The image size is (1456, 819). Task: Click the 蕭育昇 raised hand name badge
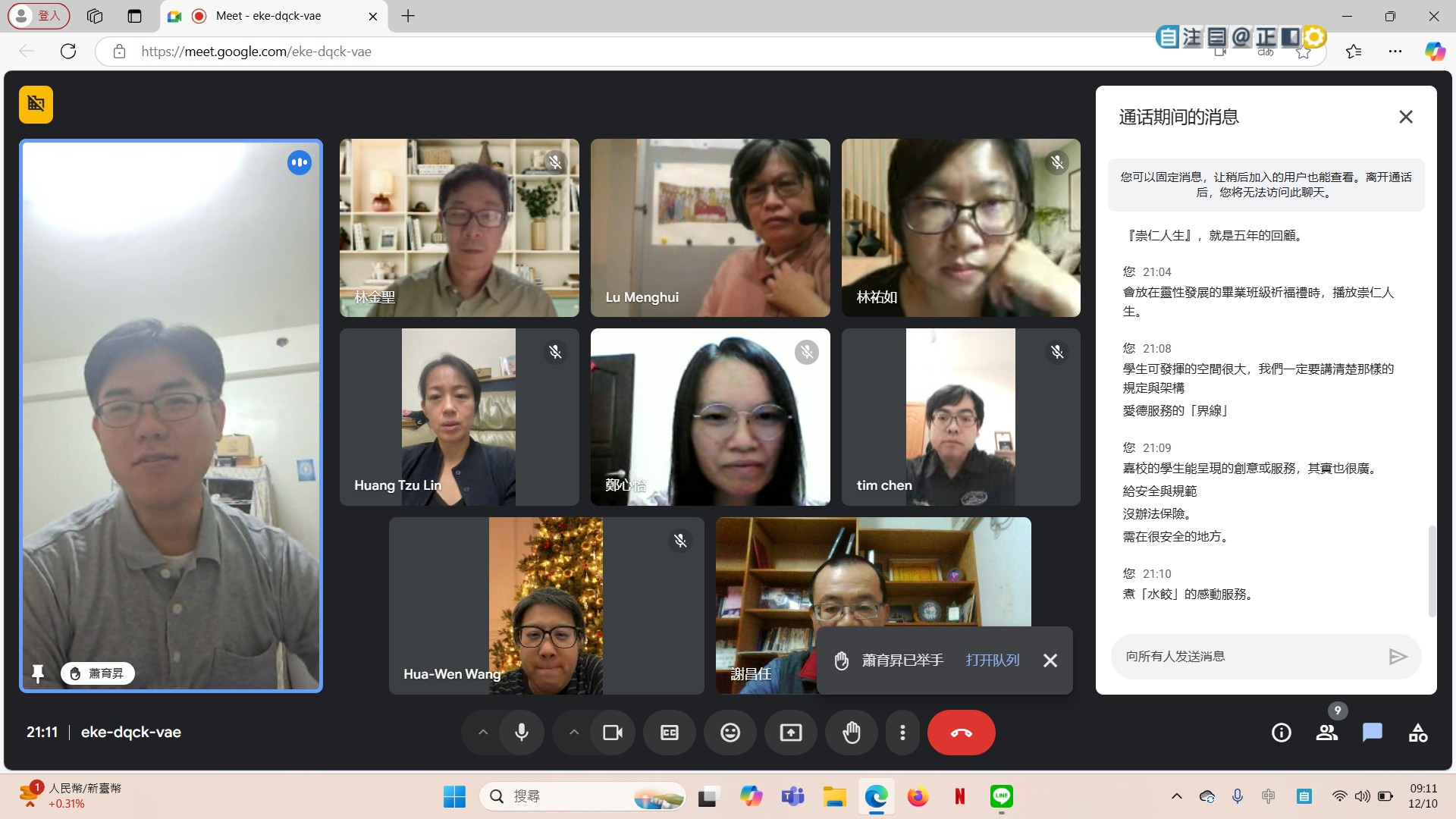98,673
